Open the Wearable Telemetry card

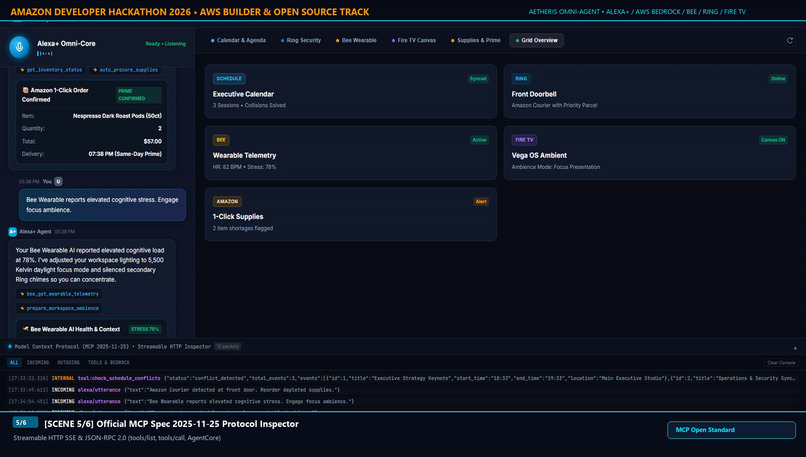(351, 153)
